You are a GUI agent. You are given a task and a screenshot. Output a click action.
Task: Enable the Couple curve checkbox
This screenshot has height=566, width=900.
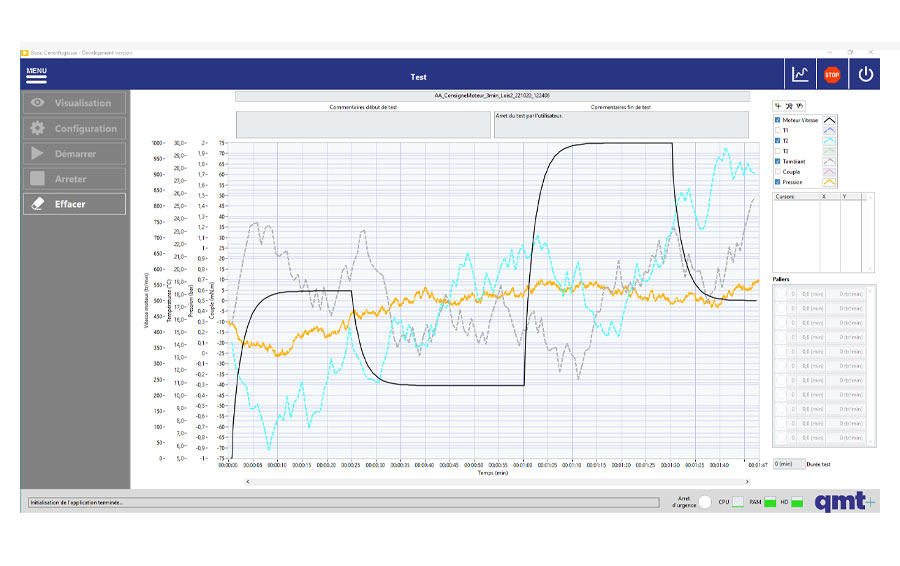(x=778, y=171)
